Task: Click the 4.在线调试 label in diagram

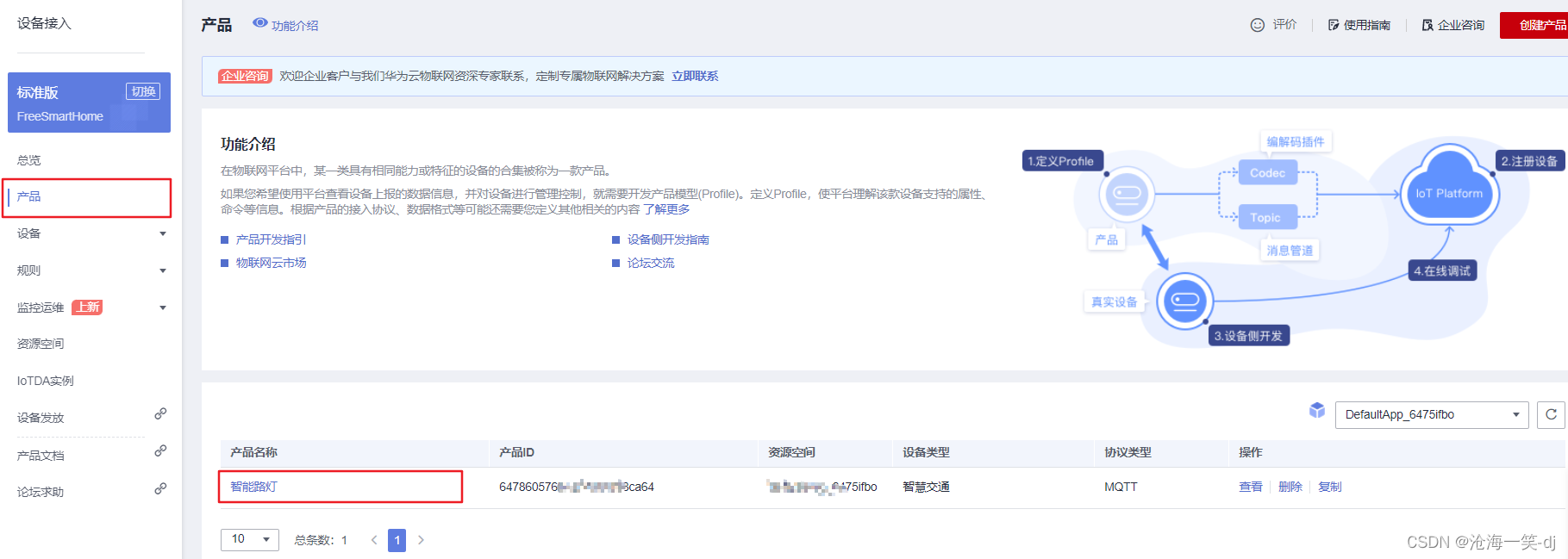Action: coord(1442,270)
